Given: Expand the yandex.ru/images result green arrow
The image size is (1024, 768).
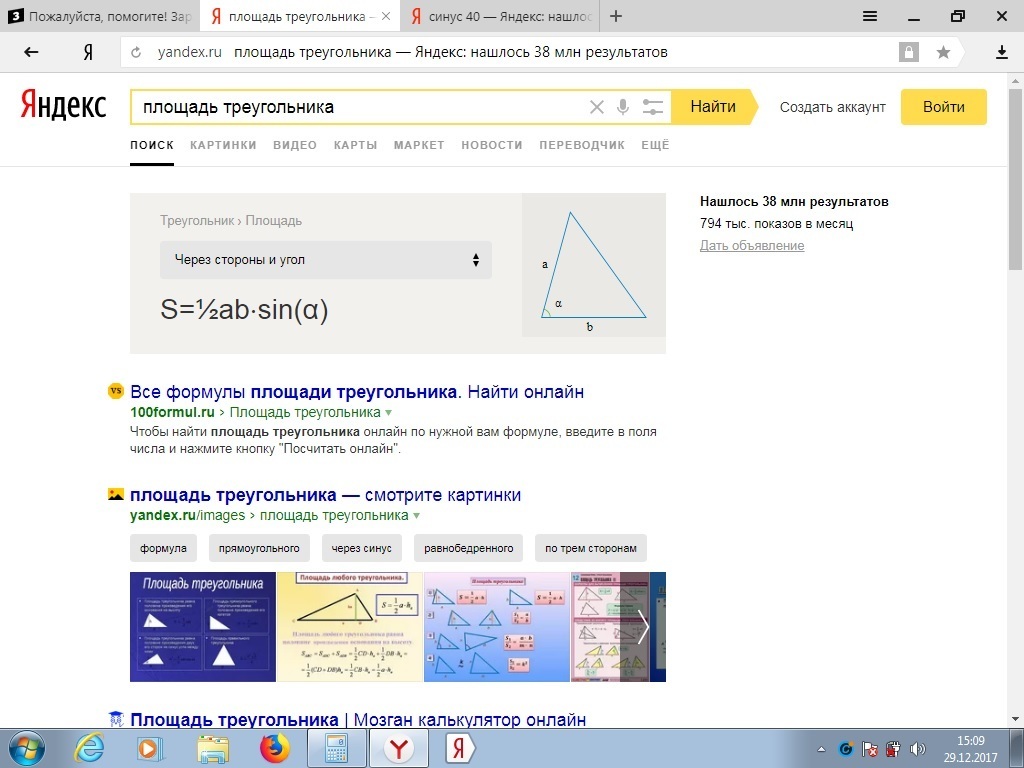Looking at the screenshot, I should click(x=417, y=516).
